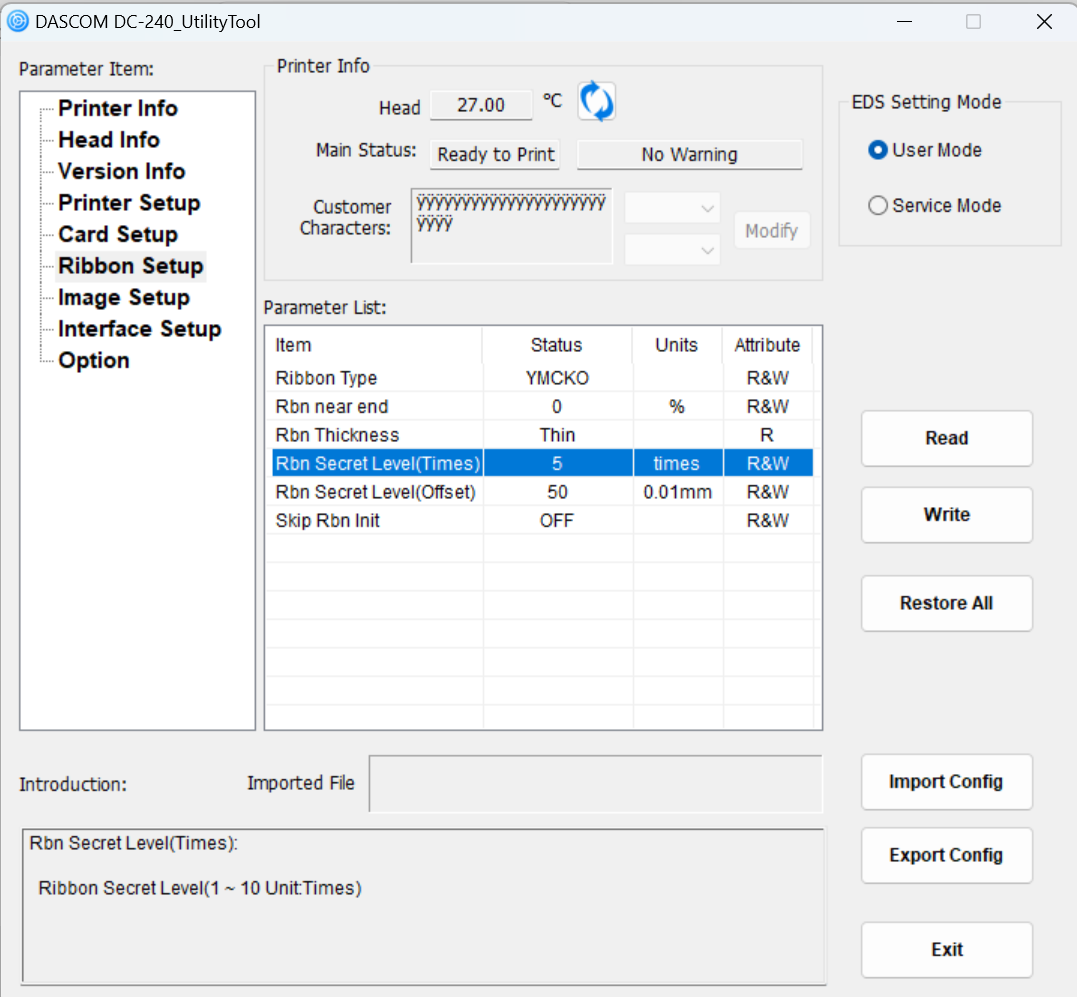1077x997 pixels.
Task: Select the Ribbon Type row
Action: coord(327,378)
